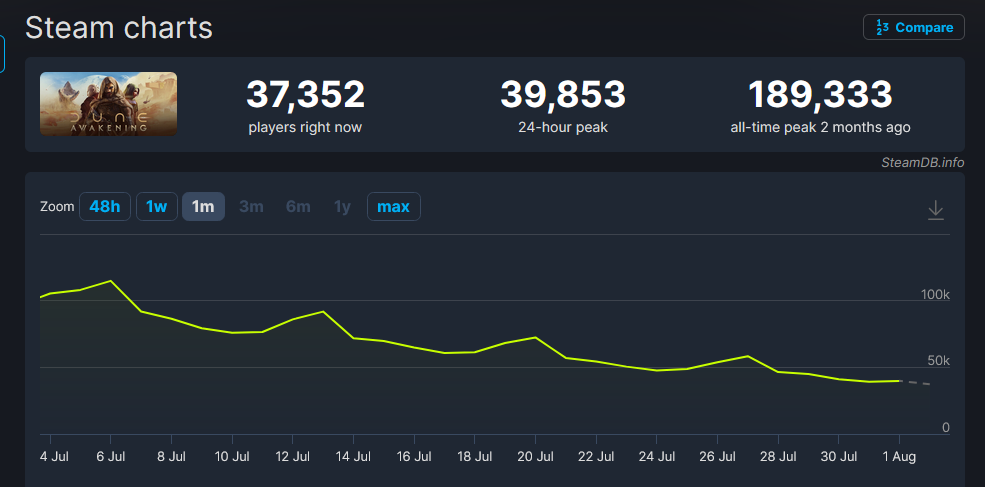
Task: Click the 28 Jul axis label
Action: (778, 457)
